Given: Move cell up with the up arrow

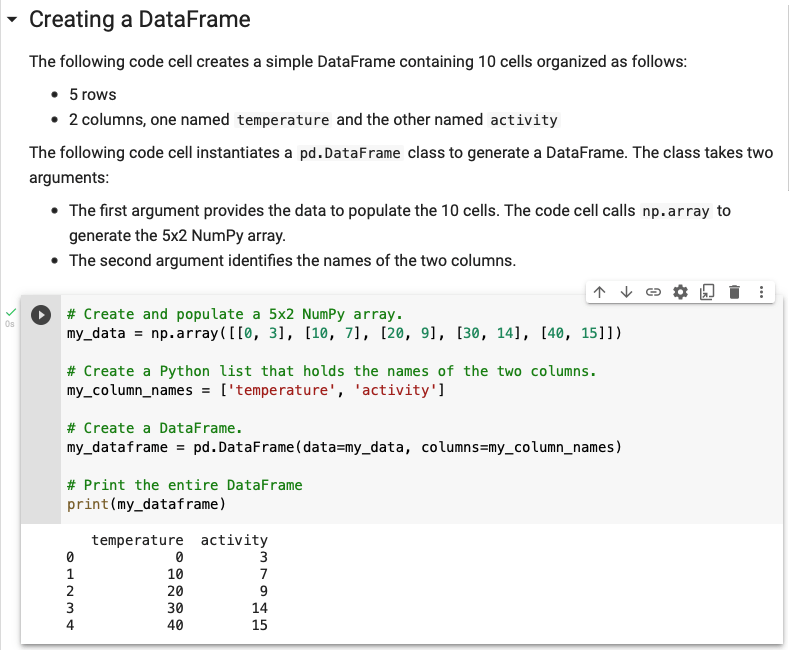Looking at the screenshot, I should click(600, 292).
